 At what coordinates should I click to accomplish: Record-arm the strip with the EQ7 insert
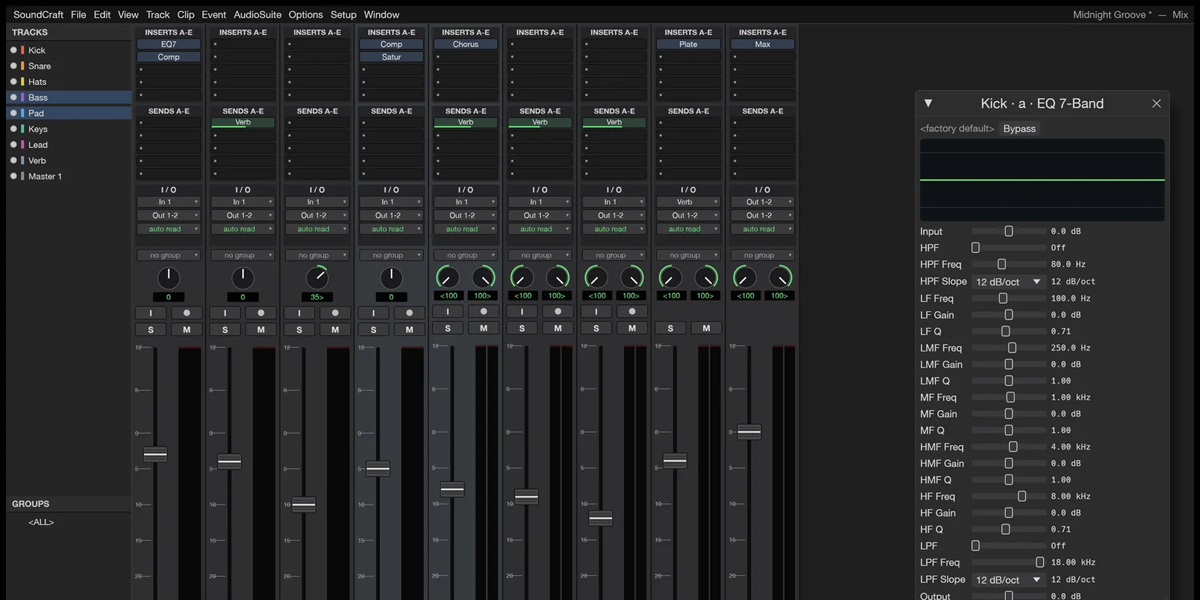point(186,313)
